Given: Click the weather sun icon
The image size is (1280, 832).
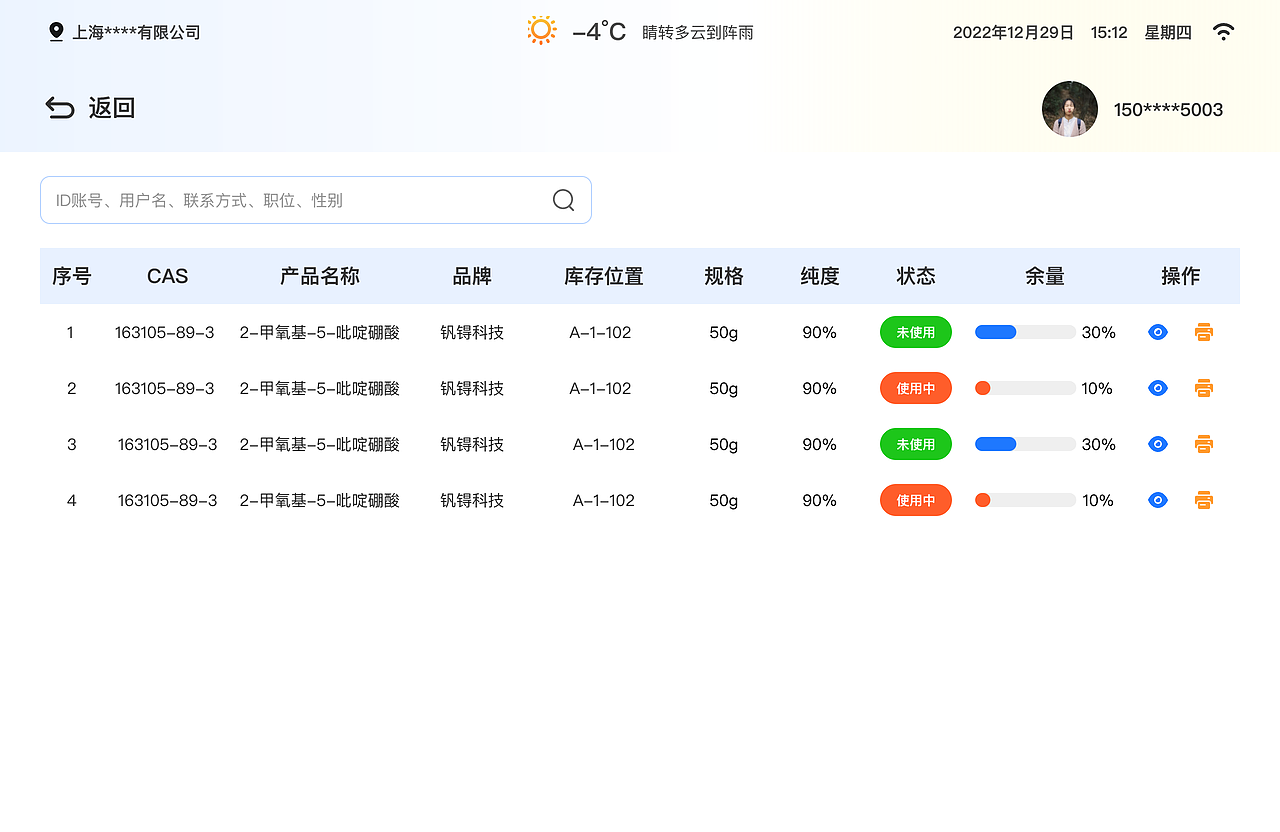Looking at the screenshot, I should 542,30.
